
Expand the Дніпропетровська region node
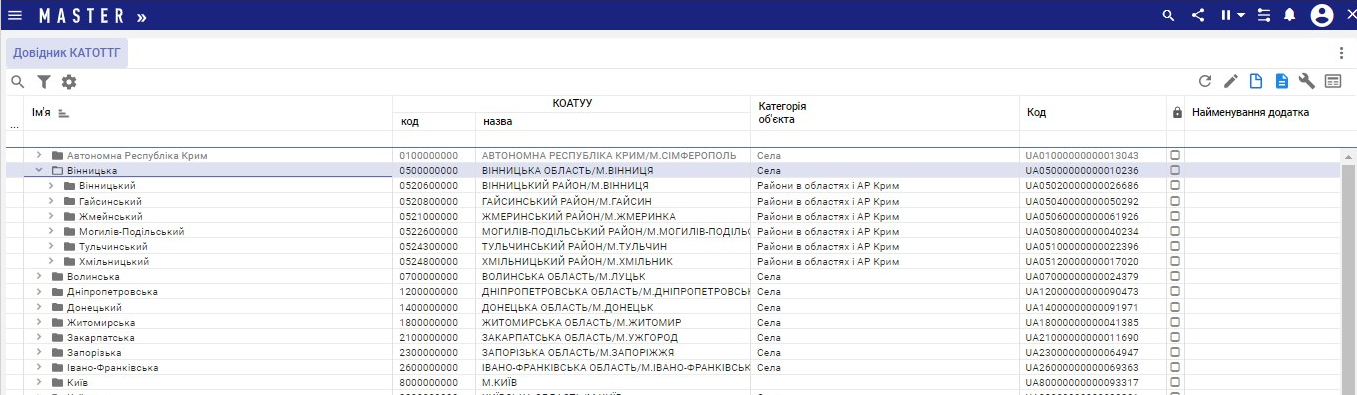[39, 292]
